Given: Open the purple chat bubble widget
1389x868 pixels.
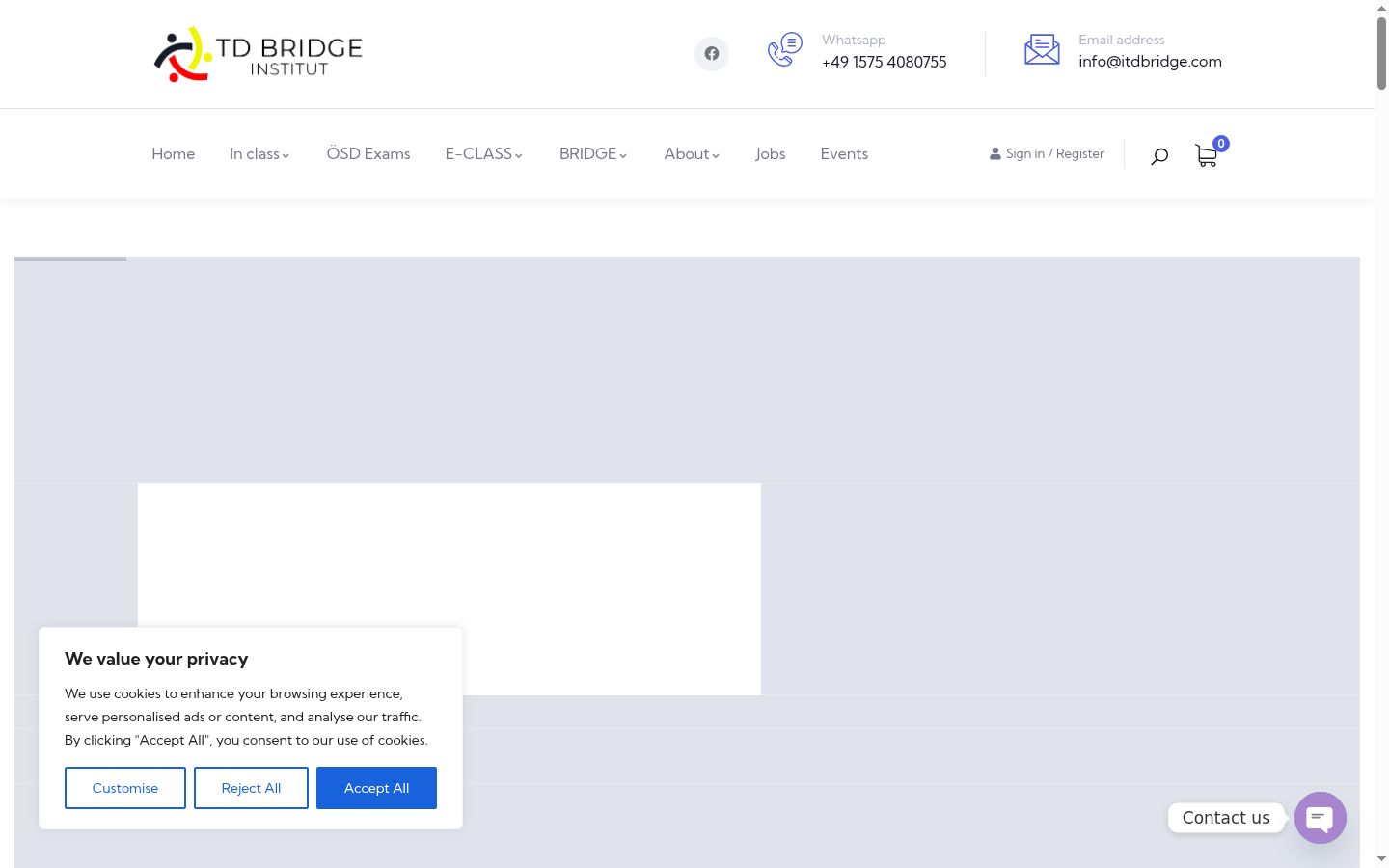Looking at the screenshot, I should (1321, 818).
